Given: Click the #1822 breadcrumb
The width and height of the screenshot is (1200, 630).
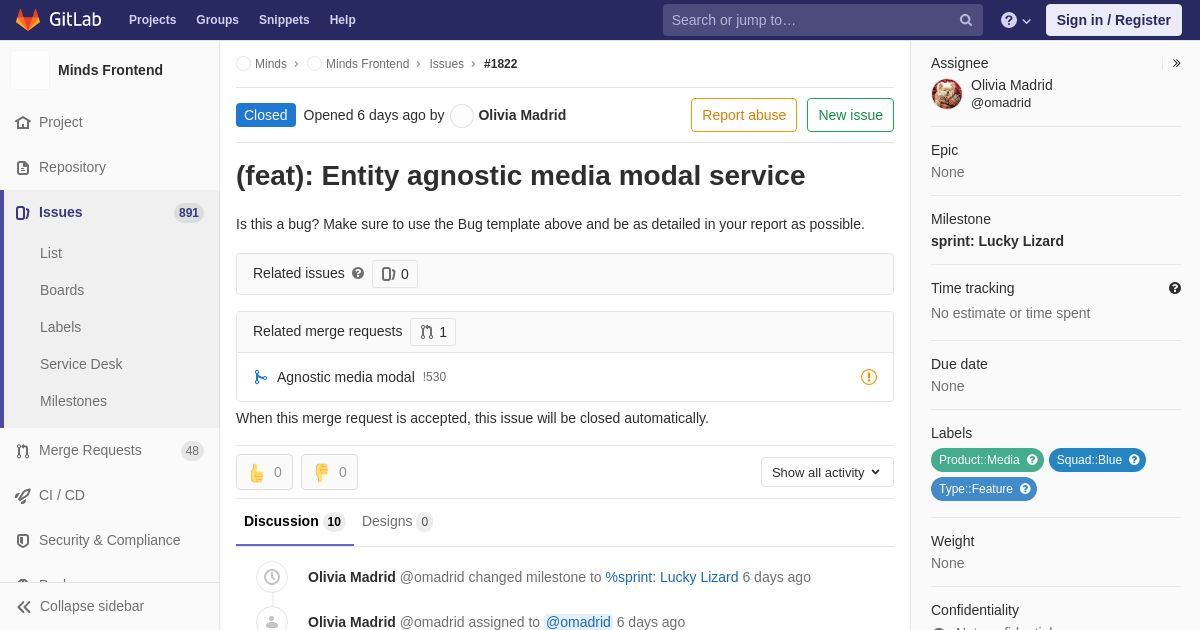Looking at the screenshot, I should pos(500,64).
